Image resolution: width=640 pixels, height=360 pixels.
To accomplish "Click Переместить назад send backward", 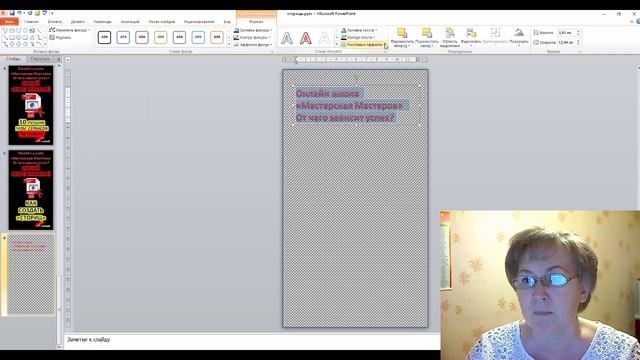I will tap(427, 38).
